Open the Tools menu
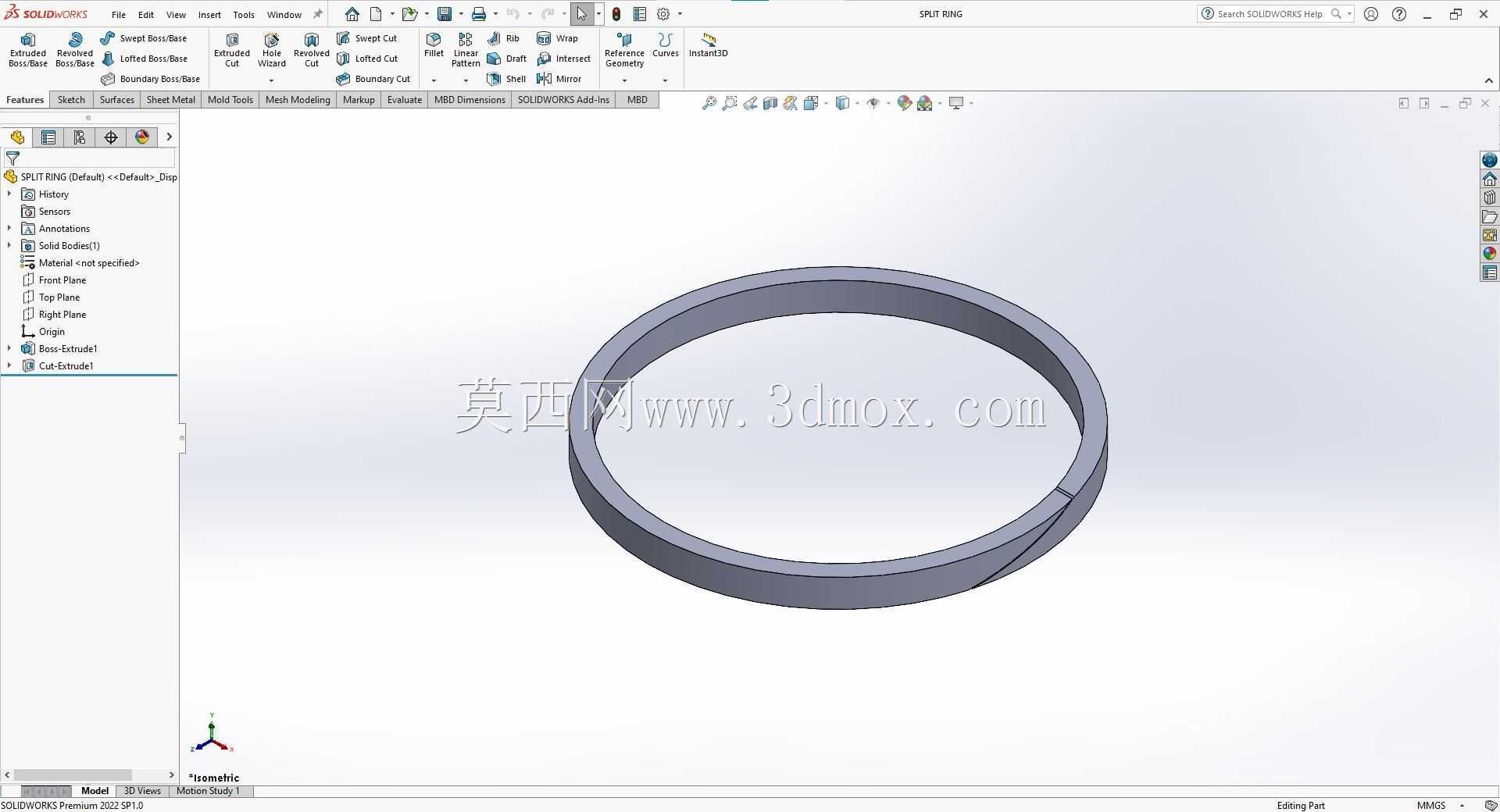Image resolution: width=1500 pixels, height=812 pixels. (x=244, y=15)
